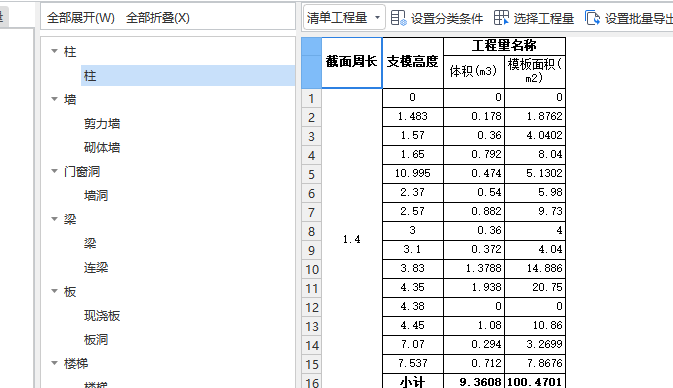Viewport: 673px width, 388px height.
Task: Click subtotal area 100.4701
Action: pyautogui.click(x=535, y=381)
